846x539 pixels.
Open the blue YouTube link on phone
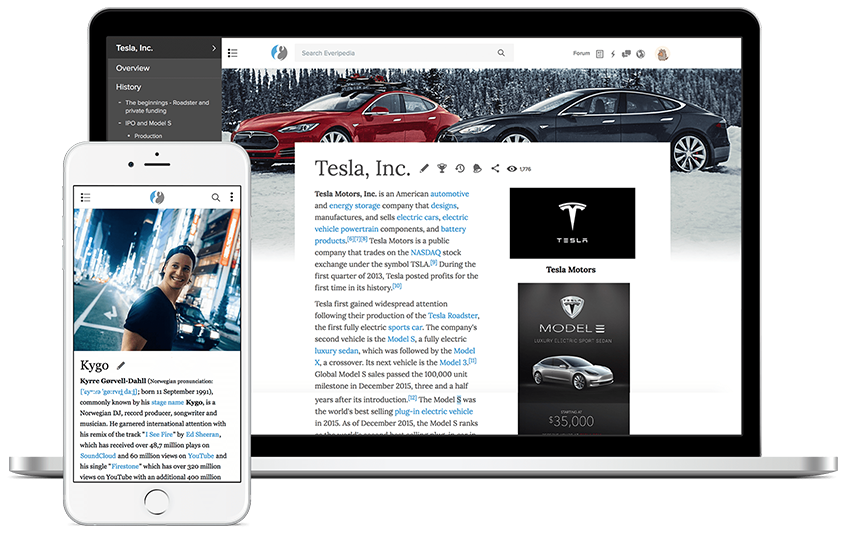201,456
